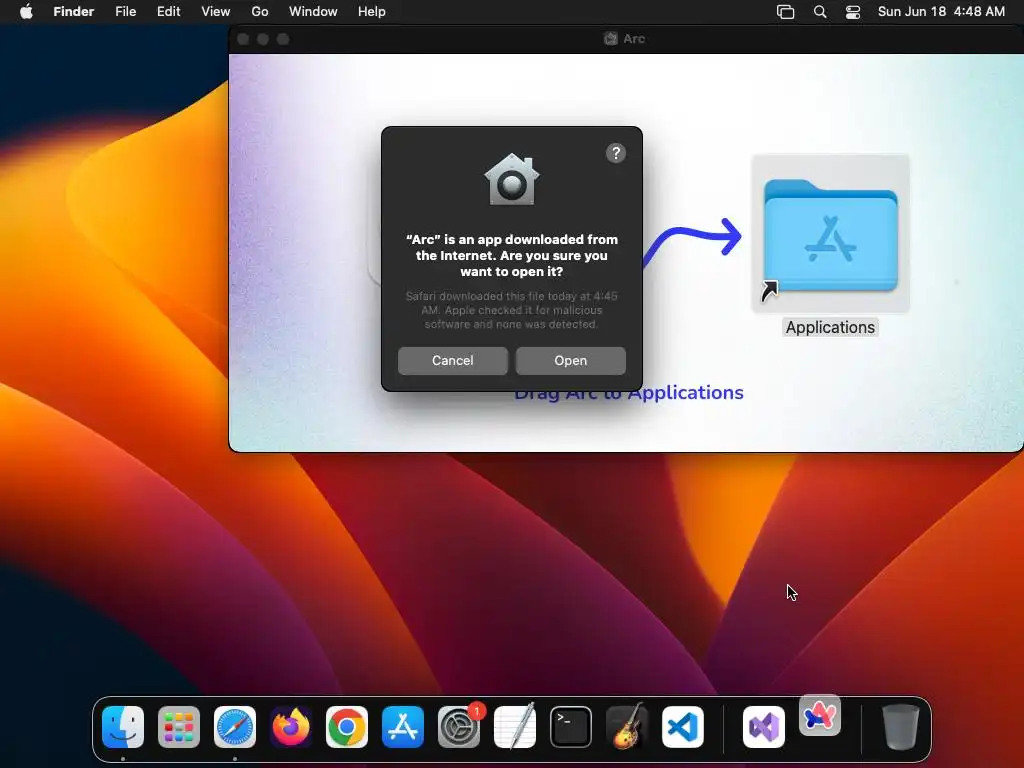The width and height of the screenshot is (1024, 768).
Task: Click the Arc window title text
Action: pyautogui.click(x=633, y=39)
